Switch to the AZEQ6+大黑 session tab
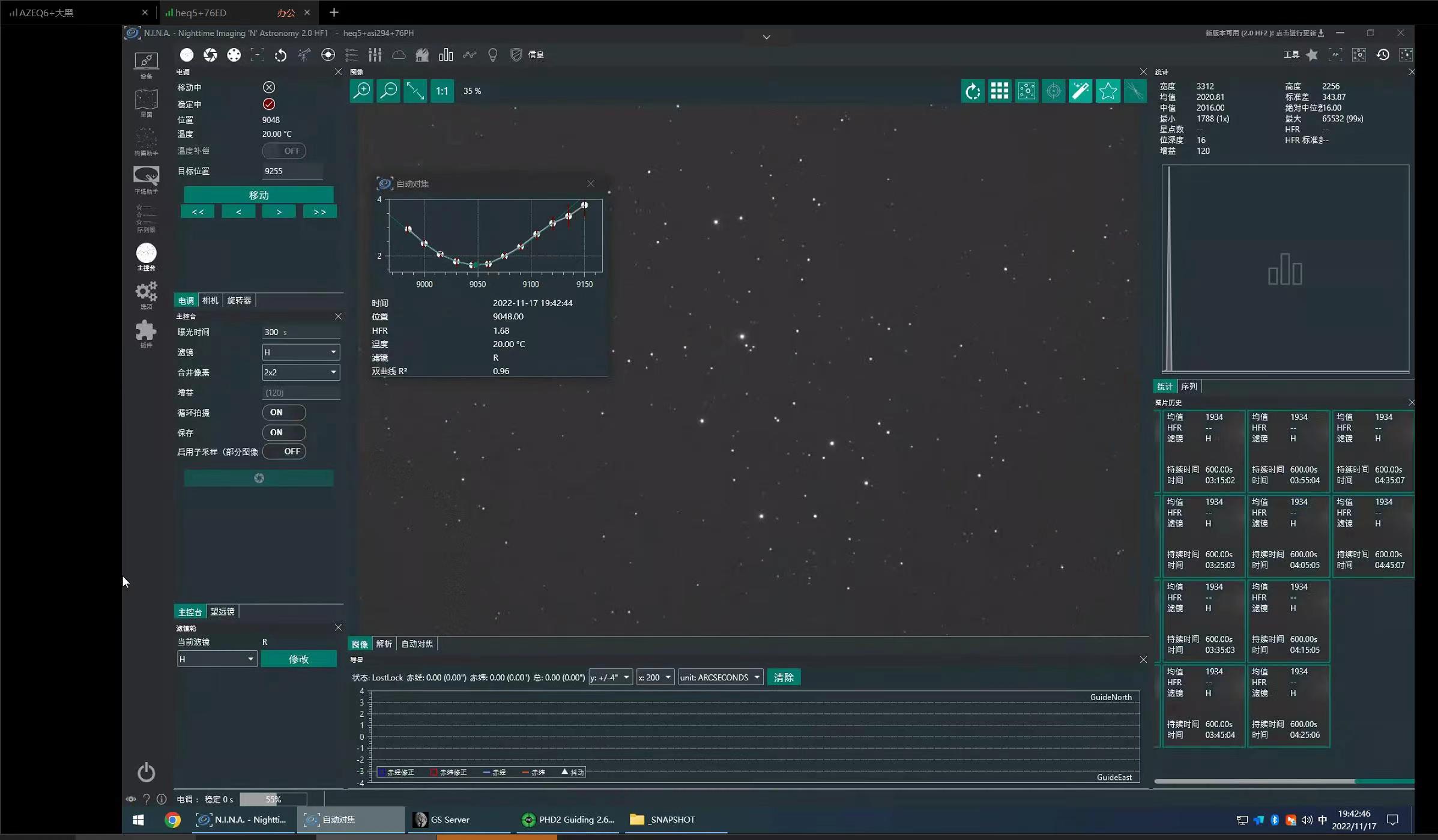Screen dimensions: 1438x840 78,13
